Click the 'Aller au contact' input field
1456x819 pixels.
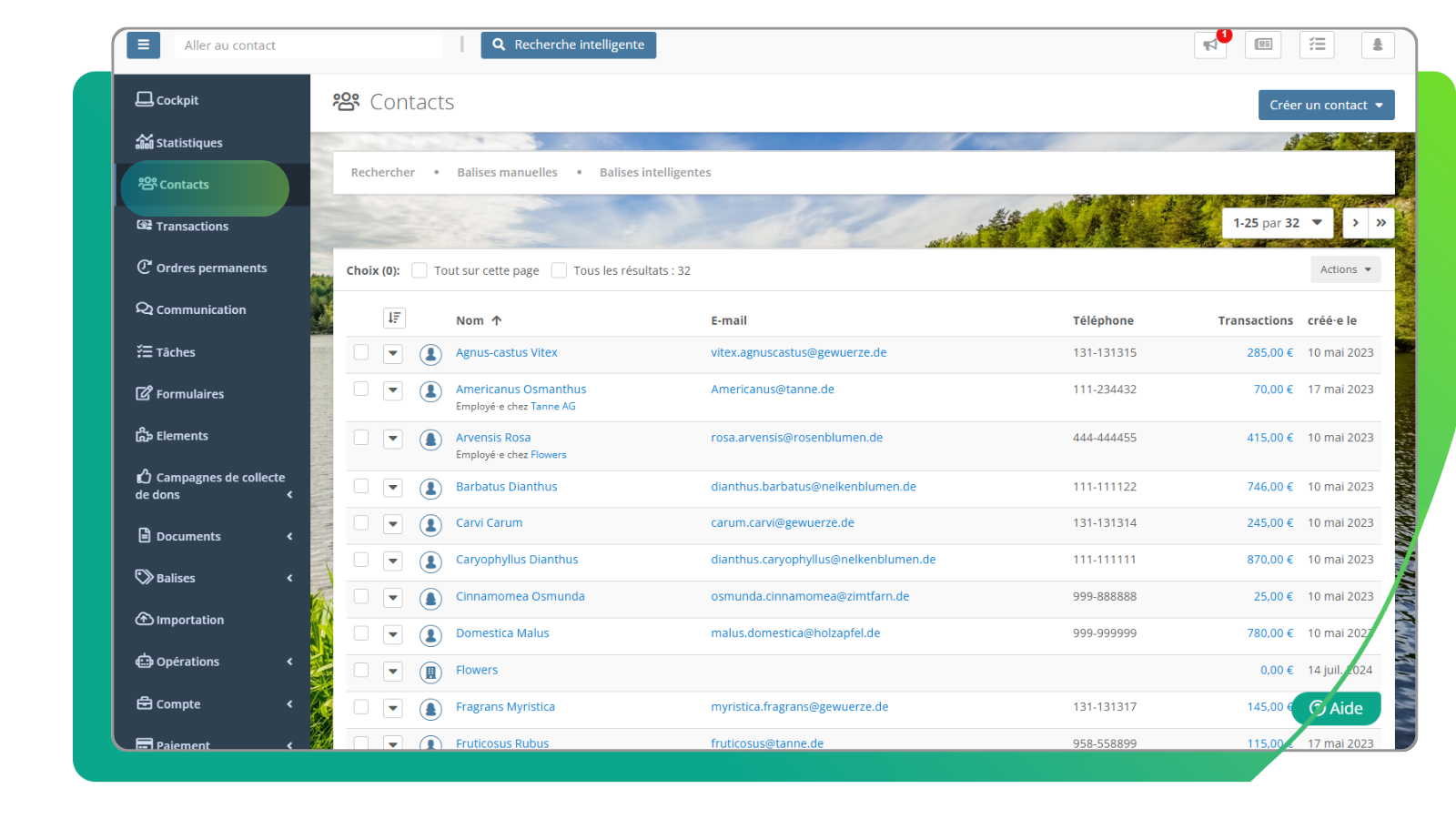click(x=308, y=45)
